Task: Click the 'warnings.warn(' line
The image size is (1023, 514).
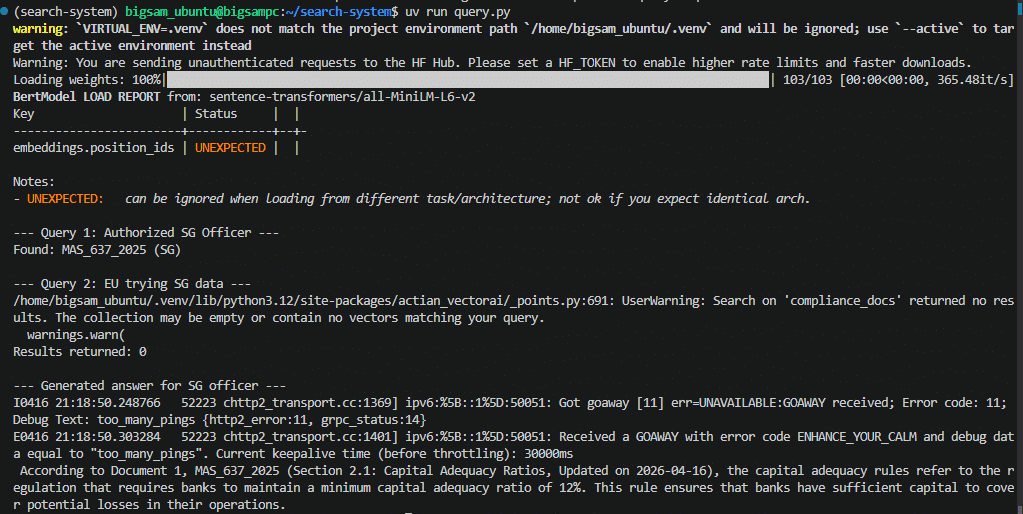Action: (76, 335)
